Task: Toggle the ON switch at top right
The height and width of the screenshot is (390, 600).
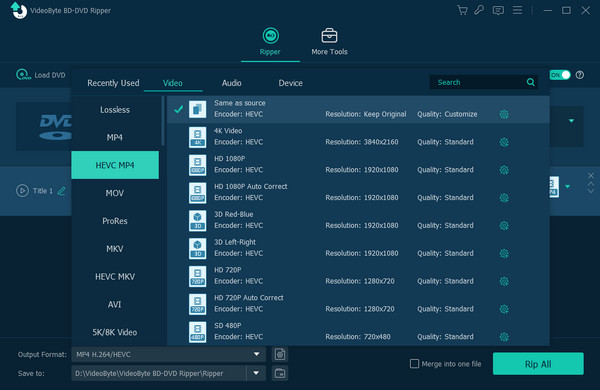Action: tap(560, 75)
